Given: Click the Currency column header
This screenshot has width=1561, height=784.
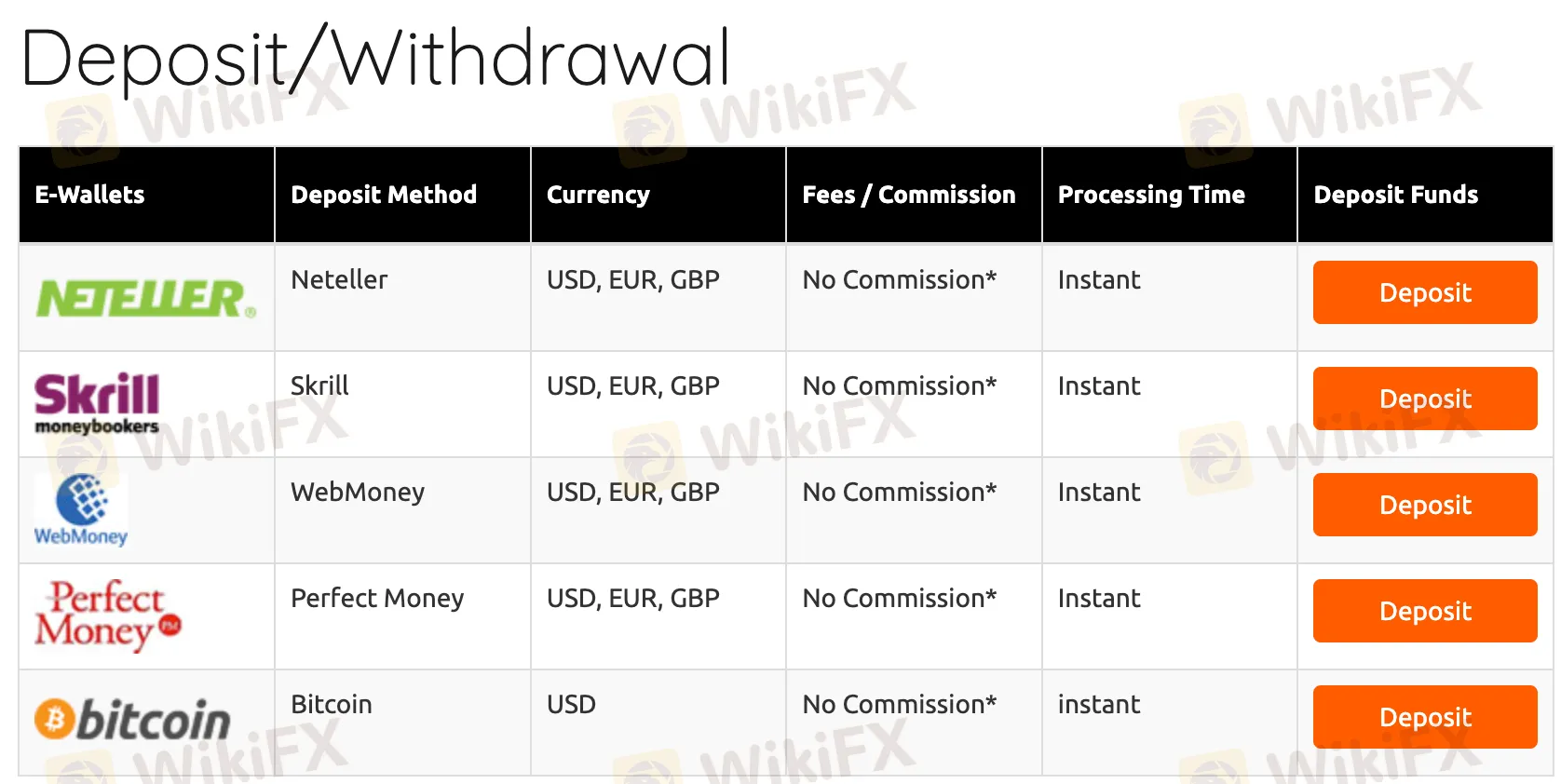Looking at the screenshot, I should coord(598,195).
